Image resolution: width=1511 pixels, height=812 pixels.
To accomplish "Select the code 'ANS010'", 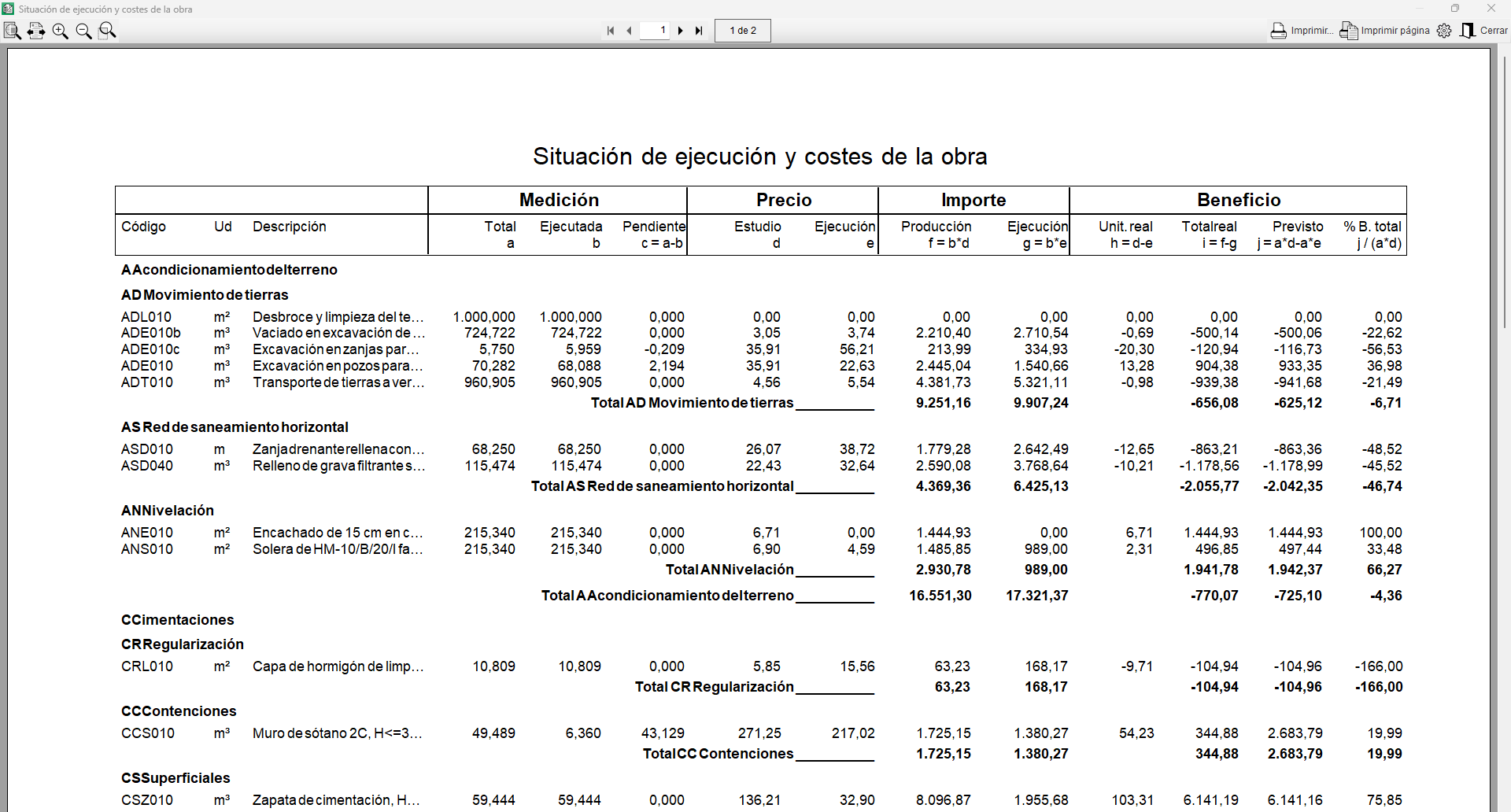I will (146, 549).
